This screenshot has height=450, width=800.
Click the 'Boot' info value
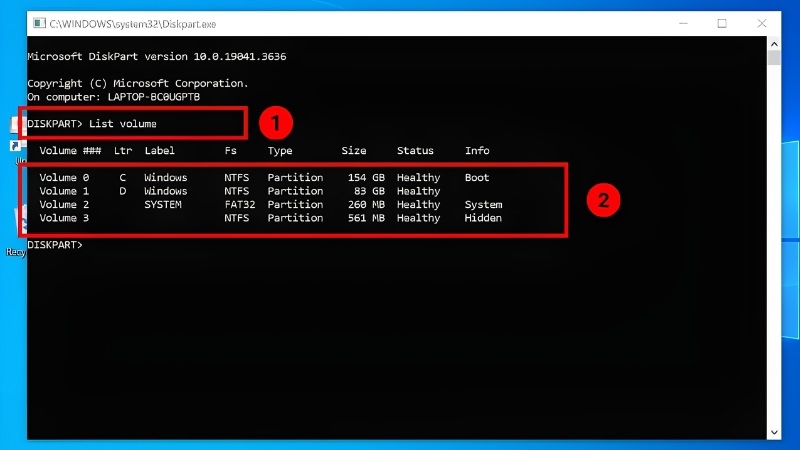477,178
